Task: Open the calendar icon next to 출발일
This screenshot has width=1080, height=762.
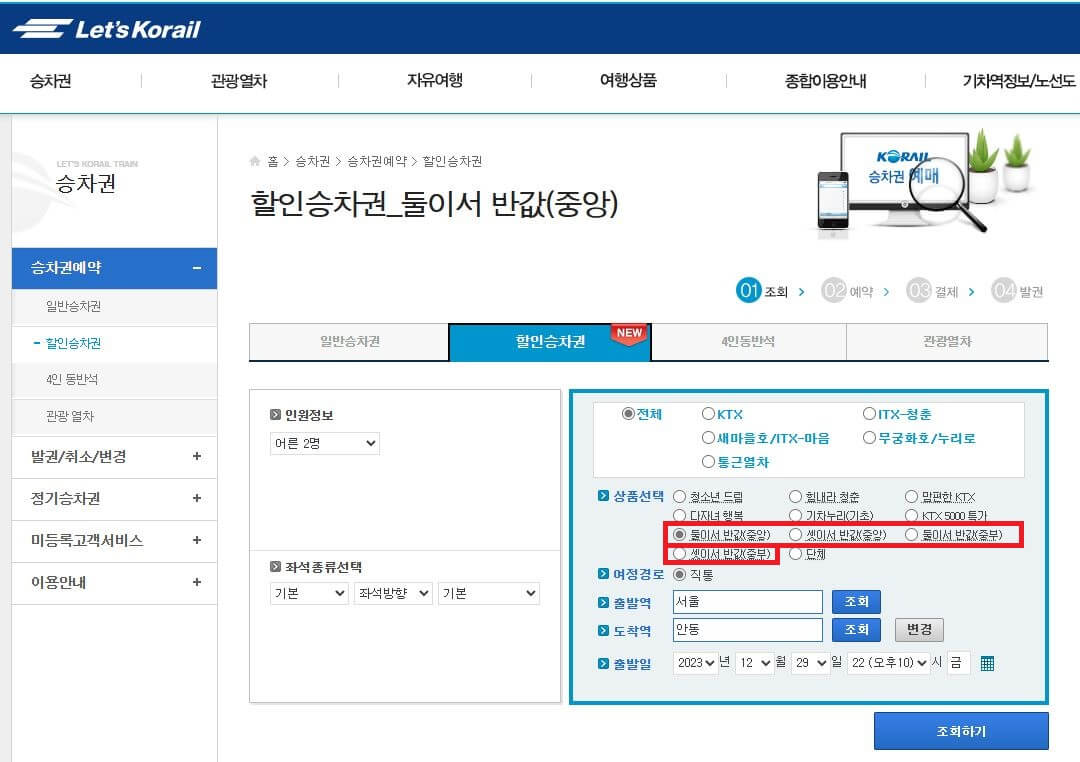Action: coord(985,662)
